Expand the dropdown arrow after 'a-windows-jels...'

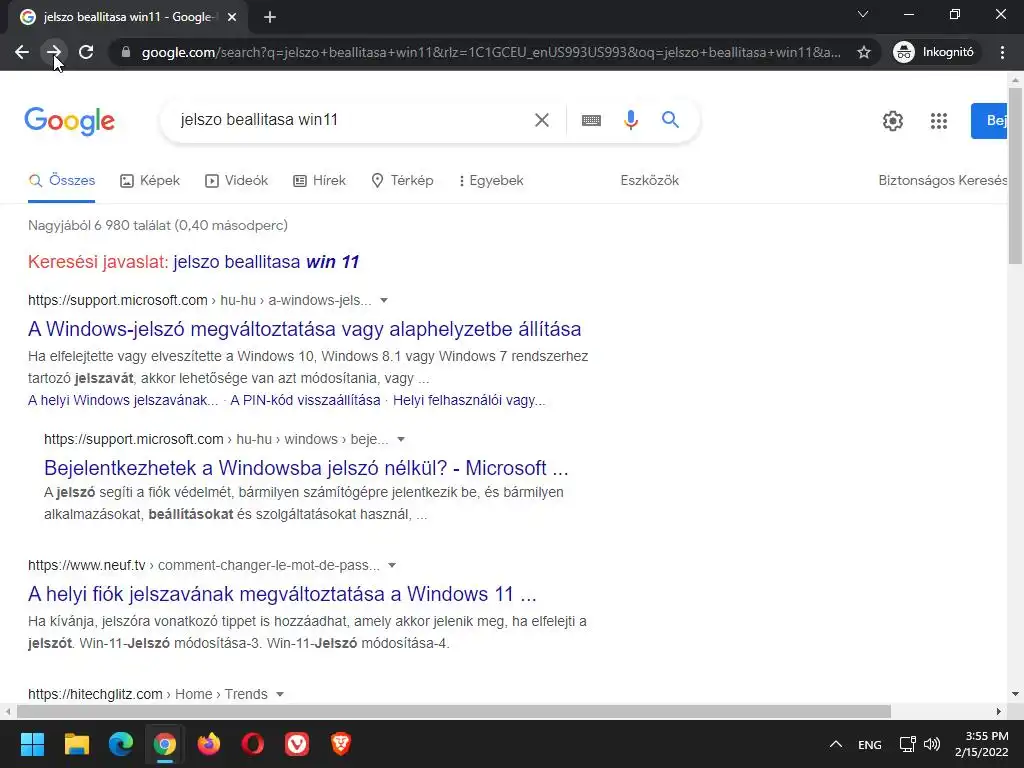click(x=384, y=300)
